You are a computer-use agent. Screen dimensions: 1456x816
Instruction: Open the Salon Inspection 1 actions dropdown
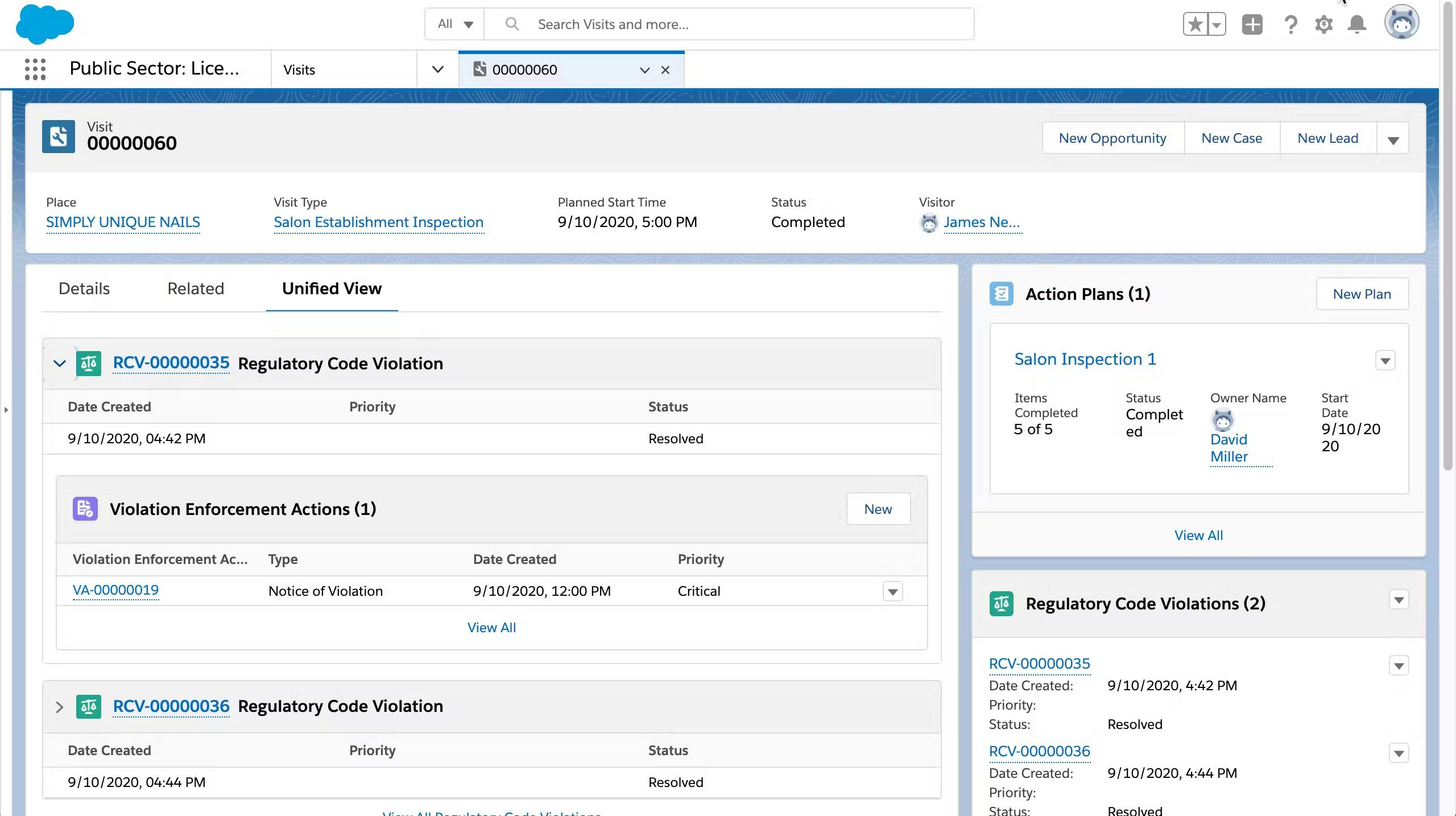[x=1385, y=361]
